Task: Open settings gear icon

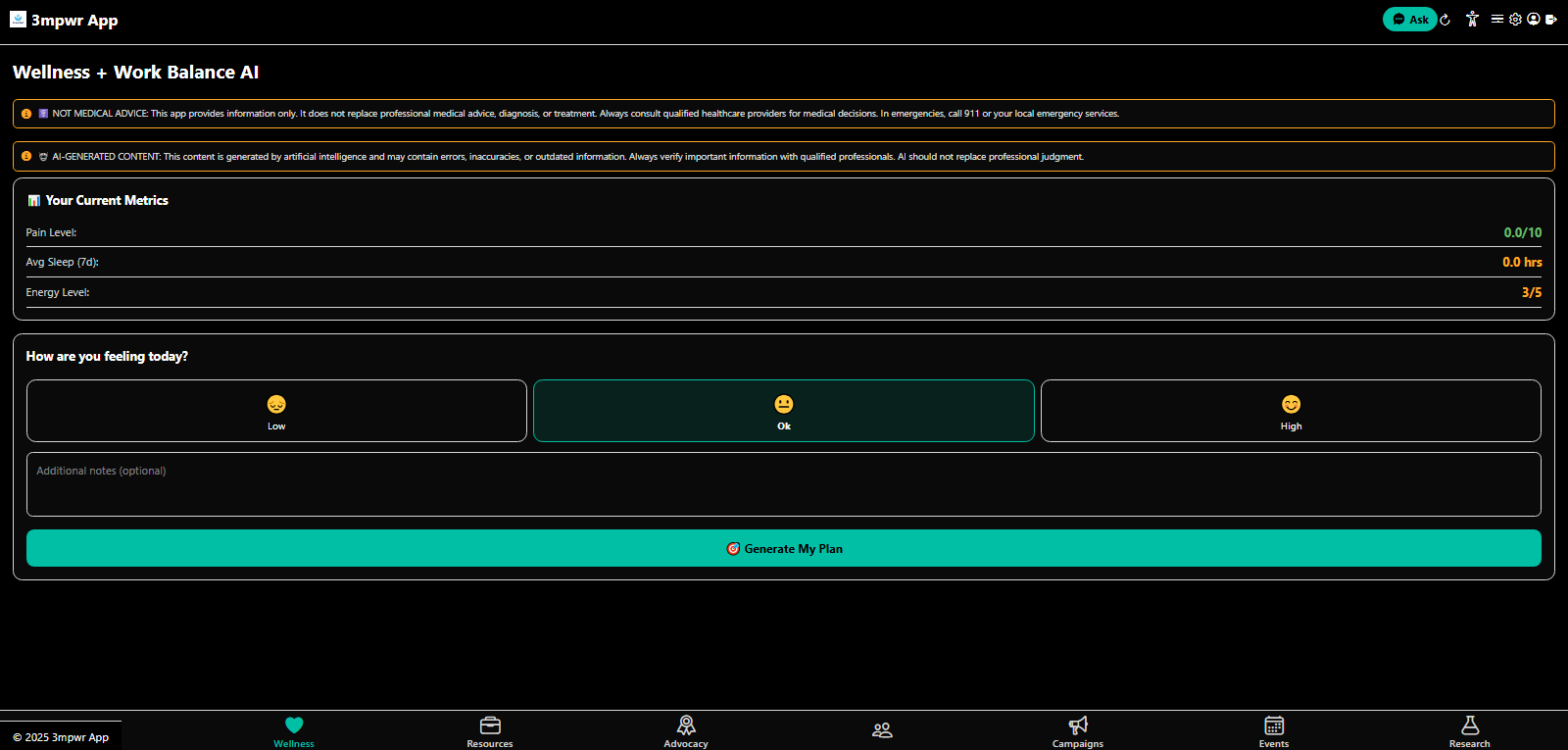Action: 1515,19
